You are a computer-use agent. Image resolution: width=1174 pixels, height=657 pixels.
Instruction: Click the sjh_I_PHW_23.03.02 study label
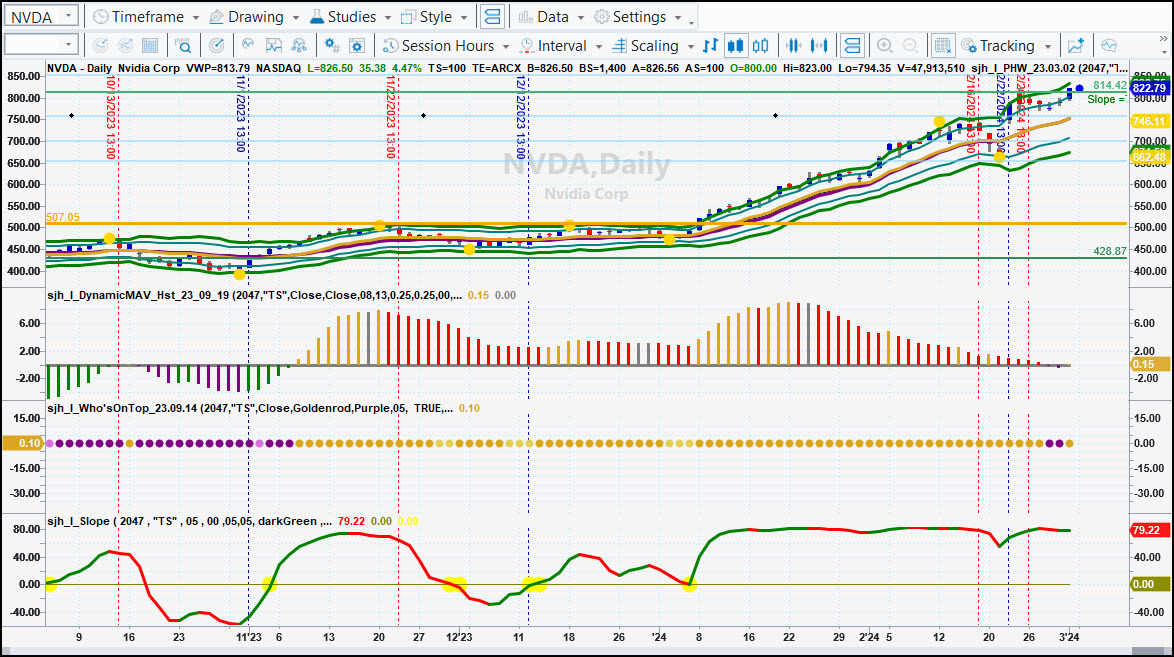click(1049, 68)
